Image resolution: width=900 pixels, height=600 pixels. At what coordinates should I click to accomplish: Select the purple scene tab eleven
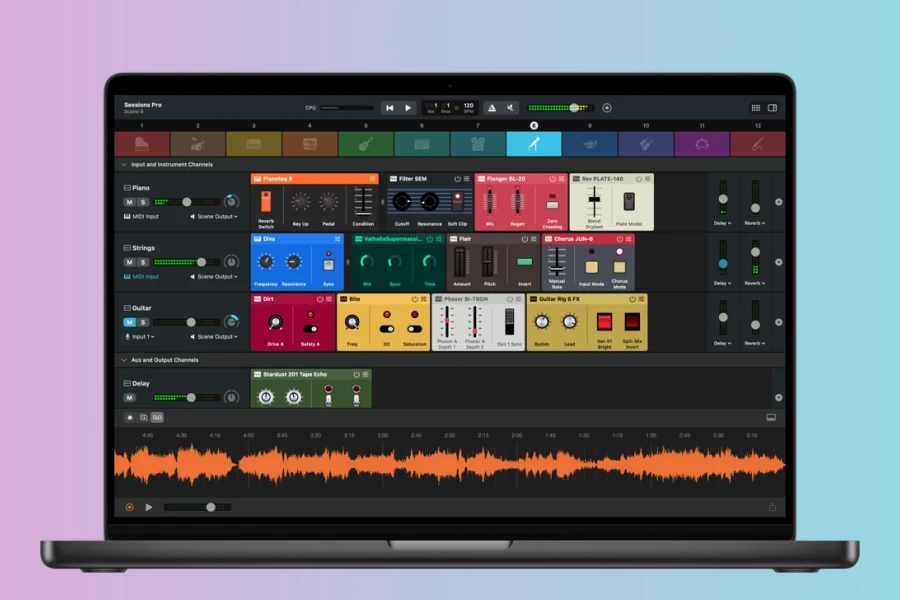point(701,144)
